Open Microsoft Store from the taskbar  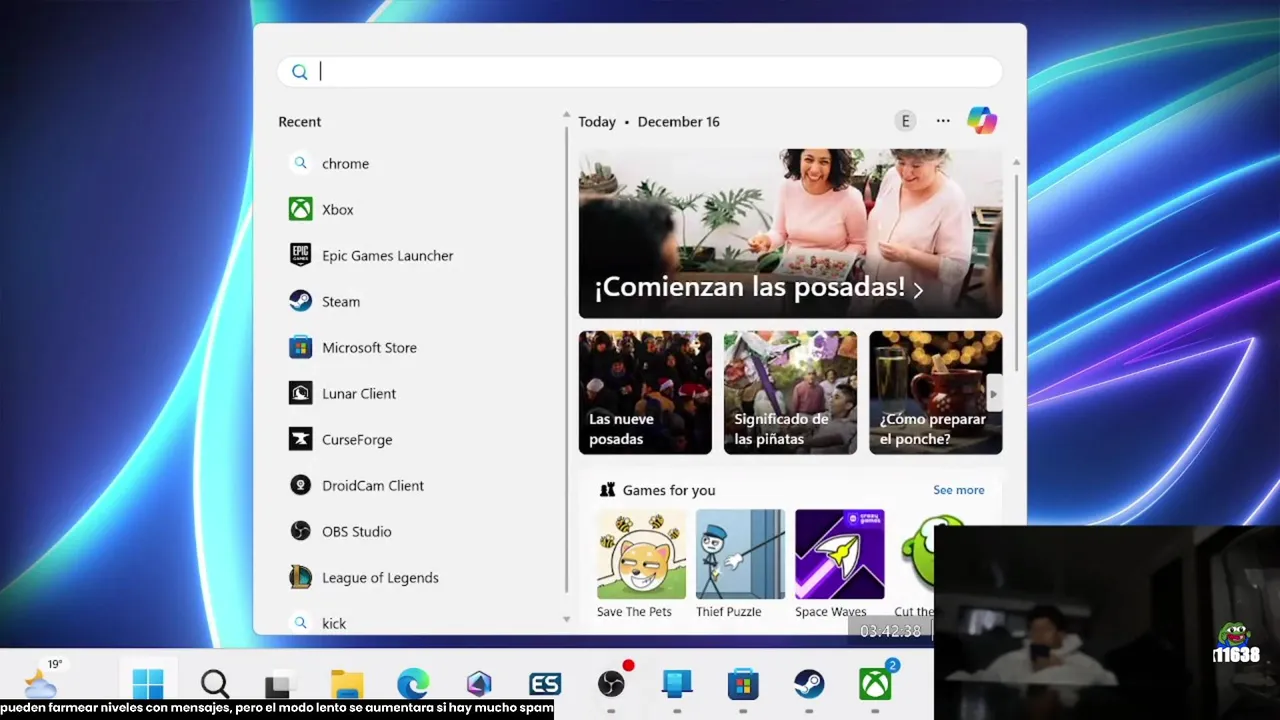point(743,684)
